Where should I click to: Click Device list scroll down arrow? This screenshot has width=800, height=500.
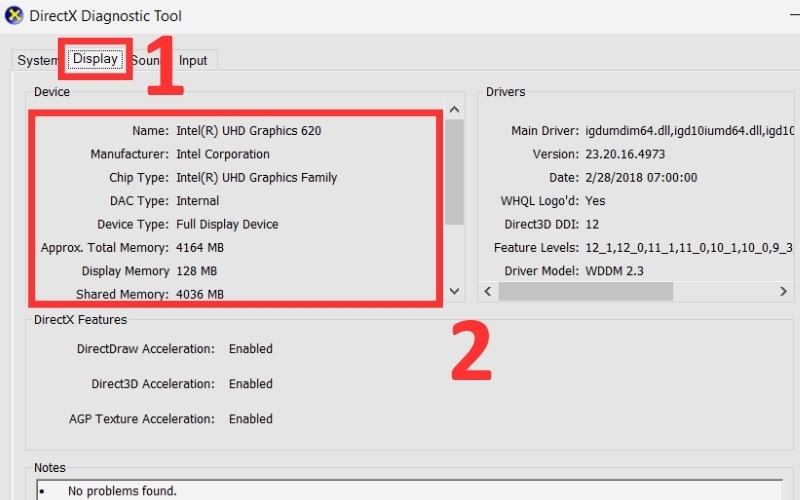tap(454, 291)
